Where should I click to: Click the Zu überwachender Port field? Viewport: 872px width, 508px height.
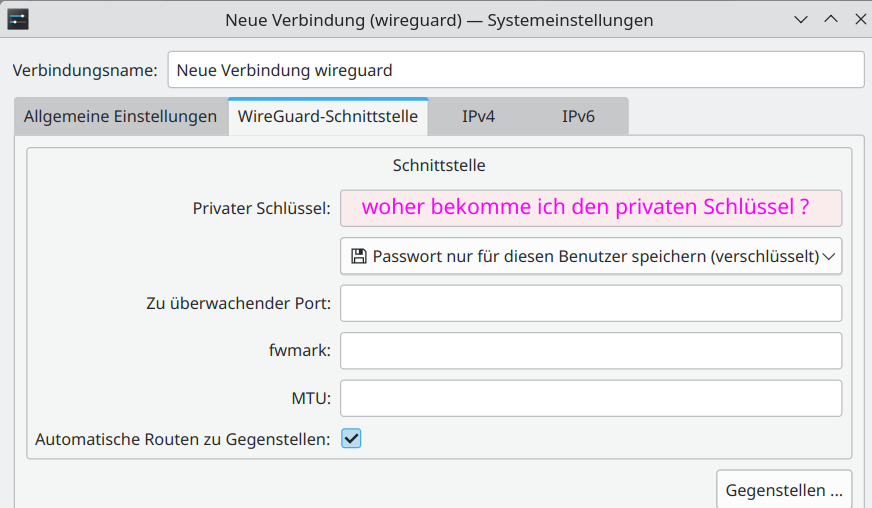(590, 303)
